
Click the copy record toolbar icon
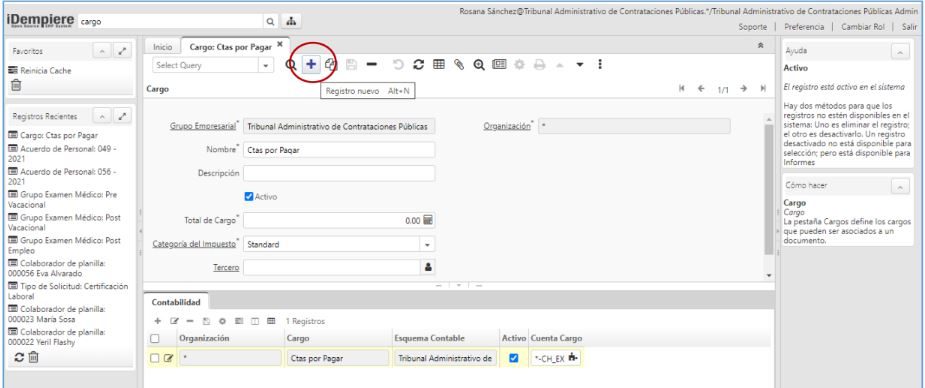(x=331, y=65)
